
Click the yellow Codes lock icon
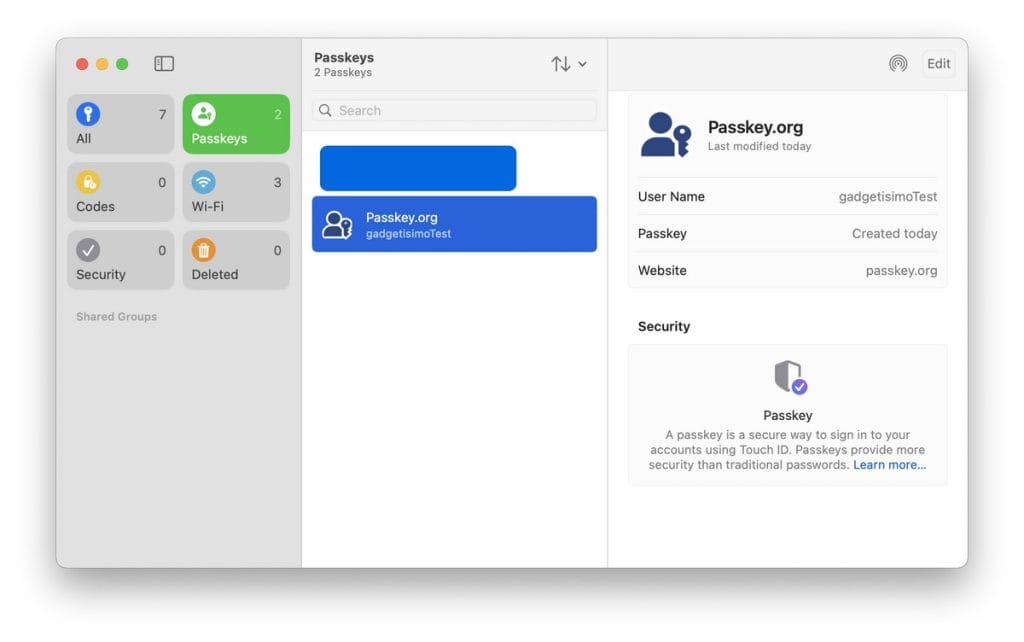pyautogui.click(x=88, y=182)
